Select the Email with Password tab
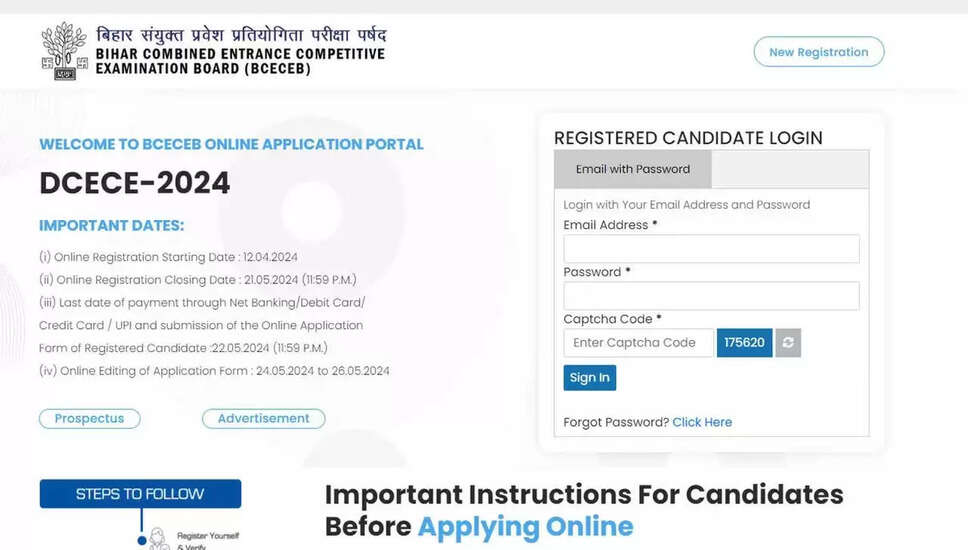 [632, 169]
